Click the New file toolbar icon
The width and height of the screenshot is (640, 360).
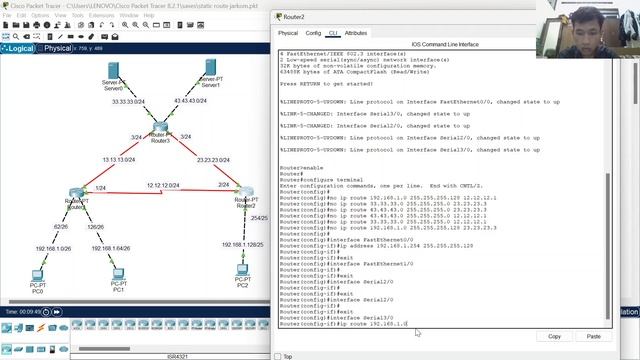(x=6, y=25)
